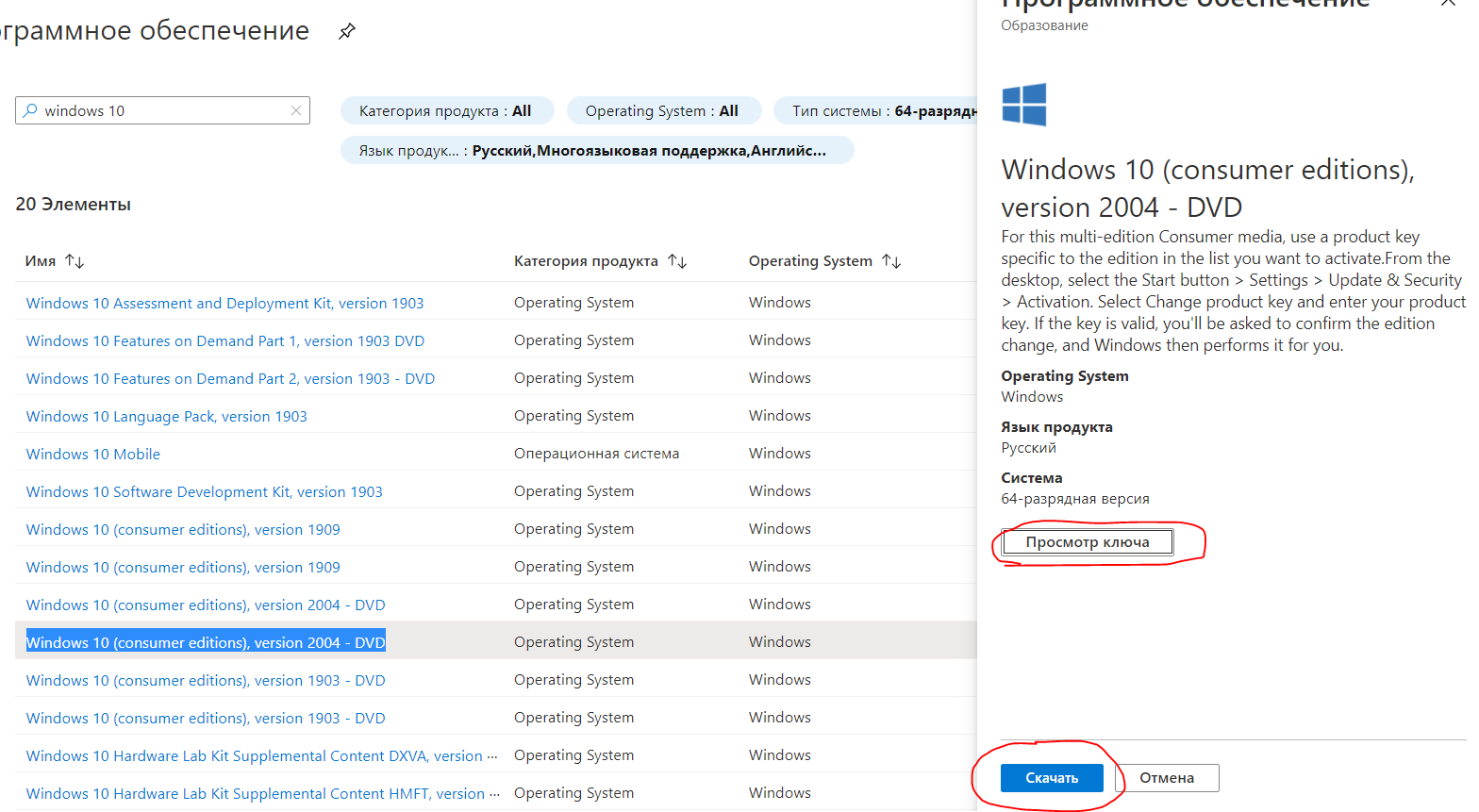This screenshot has width=1479, height=812.
Task: Sort the list by the Имя sort arrows
Action: pos(75,261)
